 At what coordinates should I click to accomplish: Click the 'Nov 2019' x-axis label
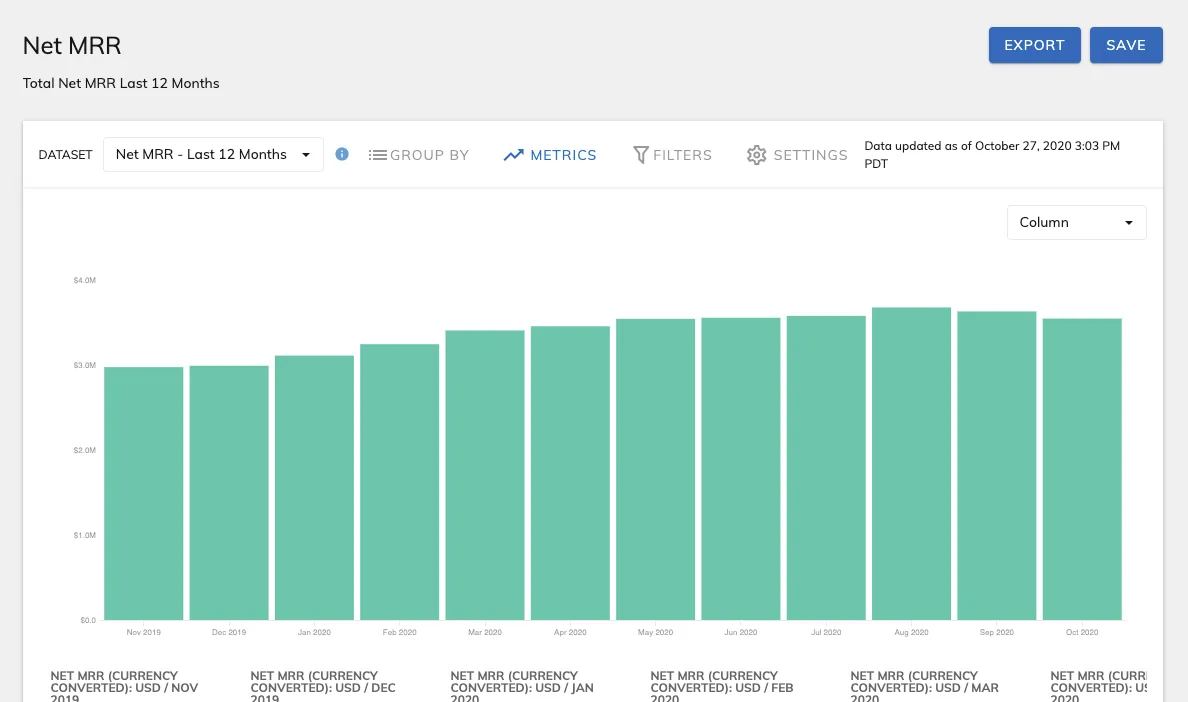(143, 632)
